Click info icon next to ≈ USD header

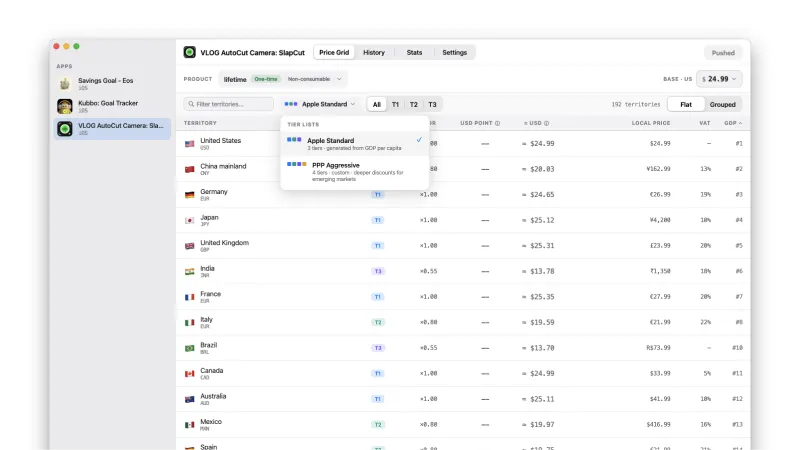(x=546, y=123)
